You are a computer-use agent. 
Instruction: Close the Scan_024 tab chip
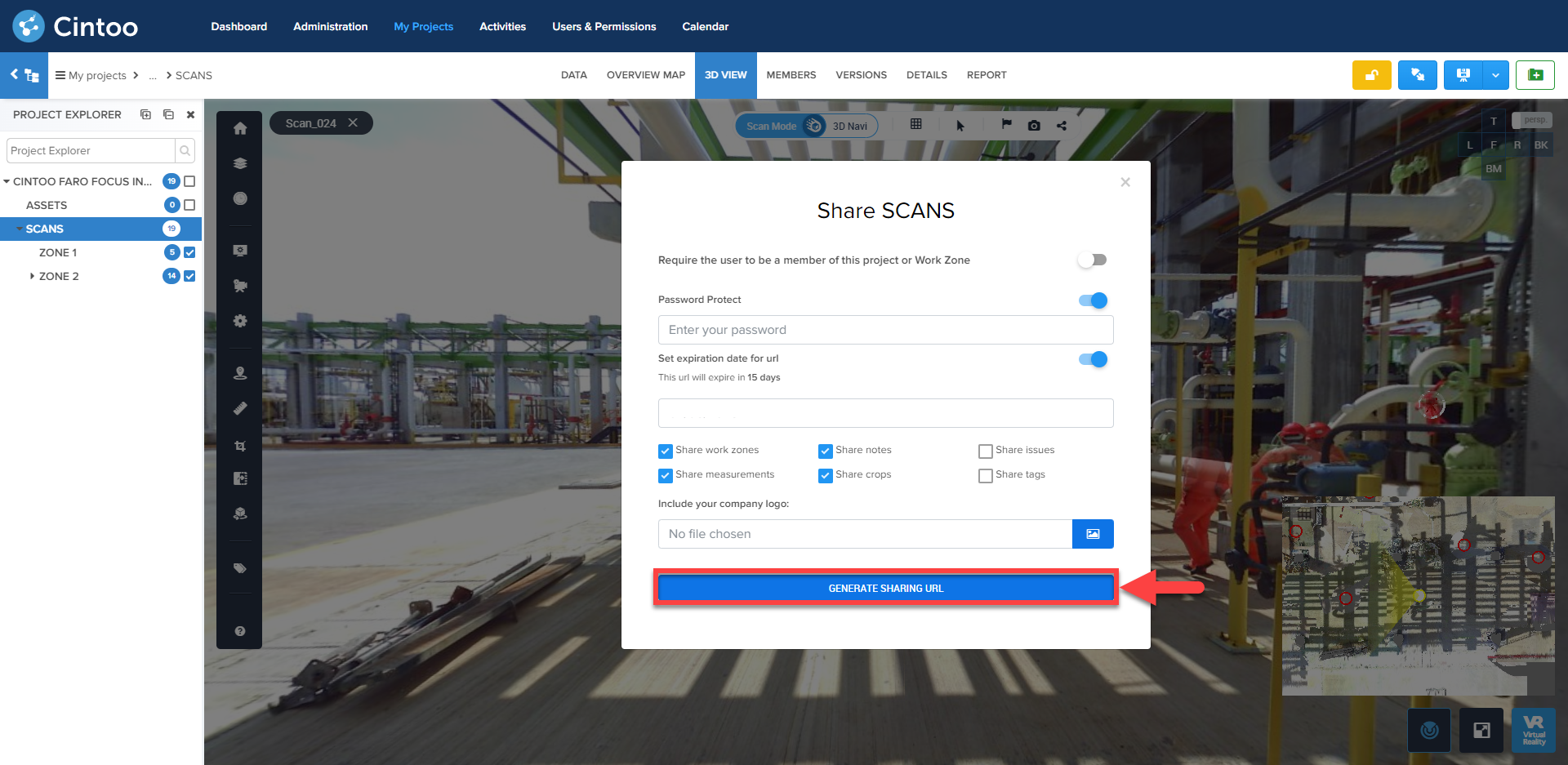tap(353, 122)
